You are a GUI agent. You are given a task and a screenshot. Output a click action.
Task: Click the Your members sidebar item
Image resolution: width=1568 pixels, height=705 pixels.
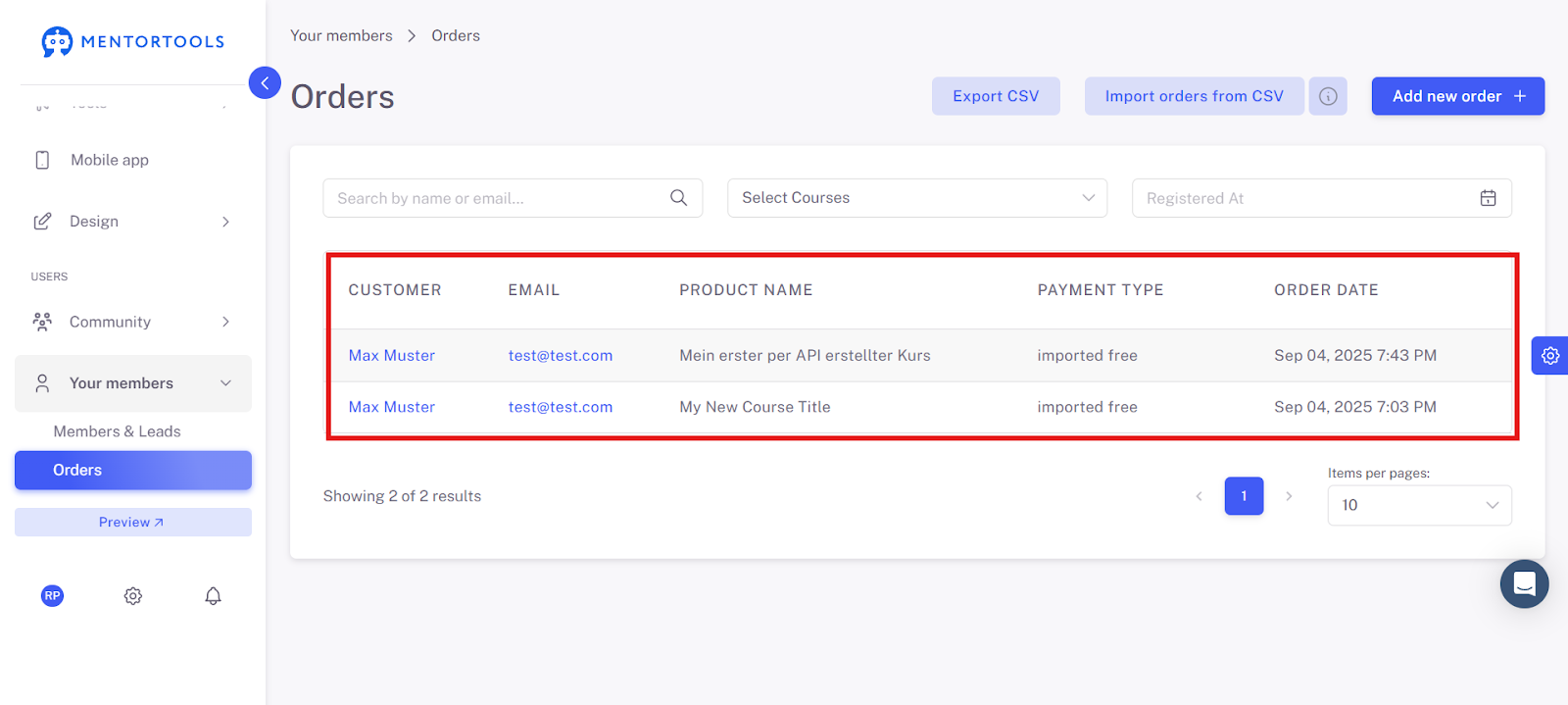click(x=133, y=383)
